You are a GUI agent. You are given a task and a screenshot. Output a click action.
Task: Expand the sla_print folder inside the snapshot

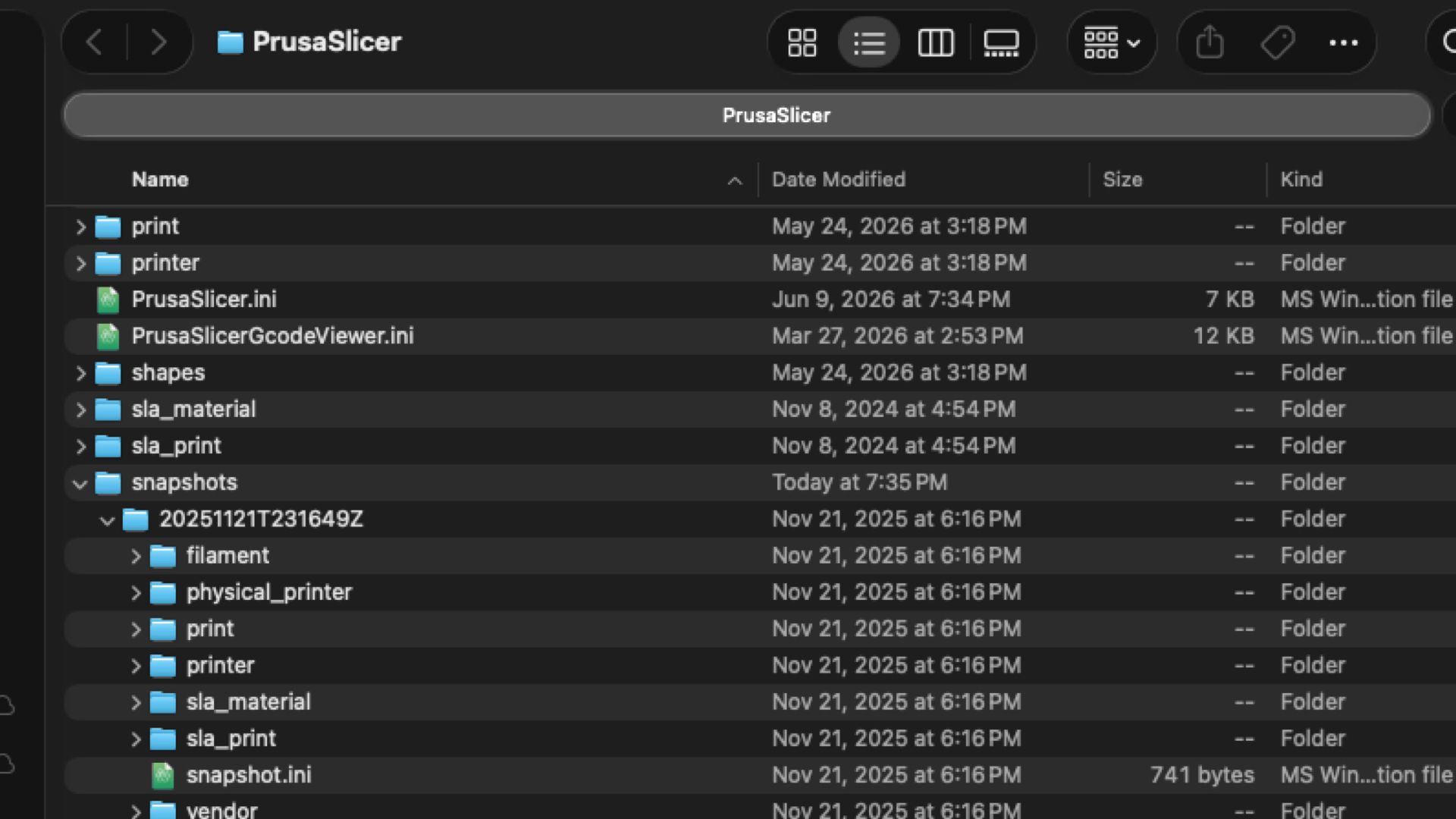pos(136,739)
